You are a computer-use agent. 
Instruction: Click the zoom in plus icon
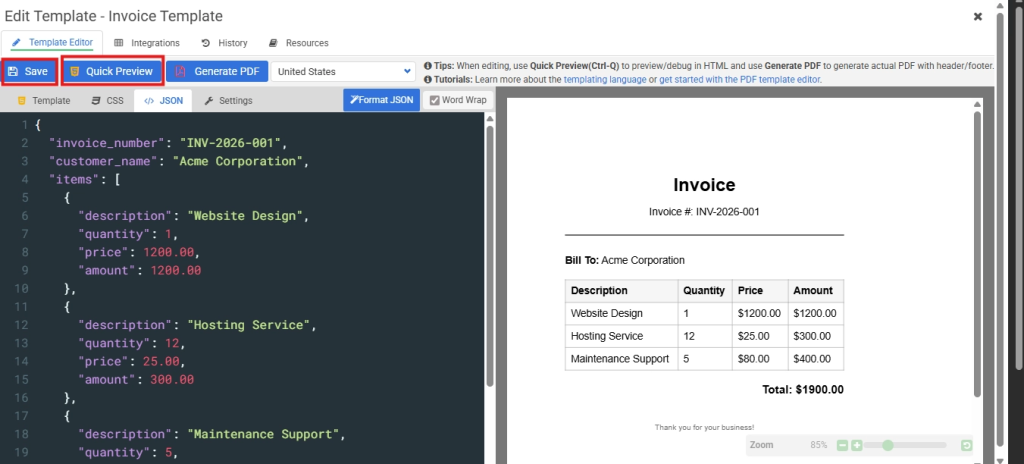[x=856, y=445]
